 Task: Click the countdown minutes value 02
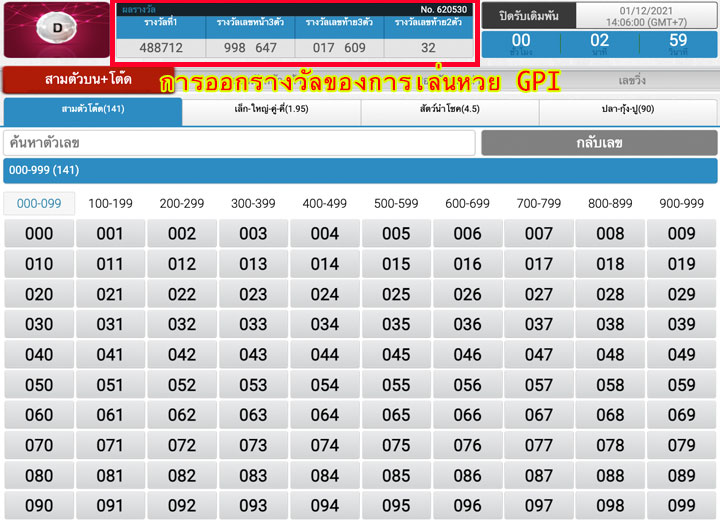(x=600, y=40)
